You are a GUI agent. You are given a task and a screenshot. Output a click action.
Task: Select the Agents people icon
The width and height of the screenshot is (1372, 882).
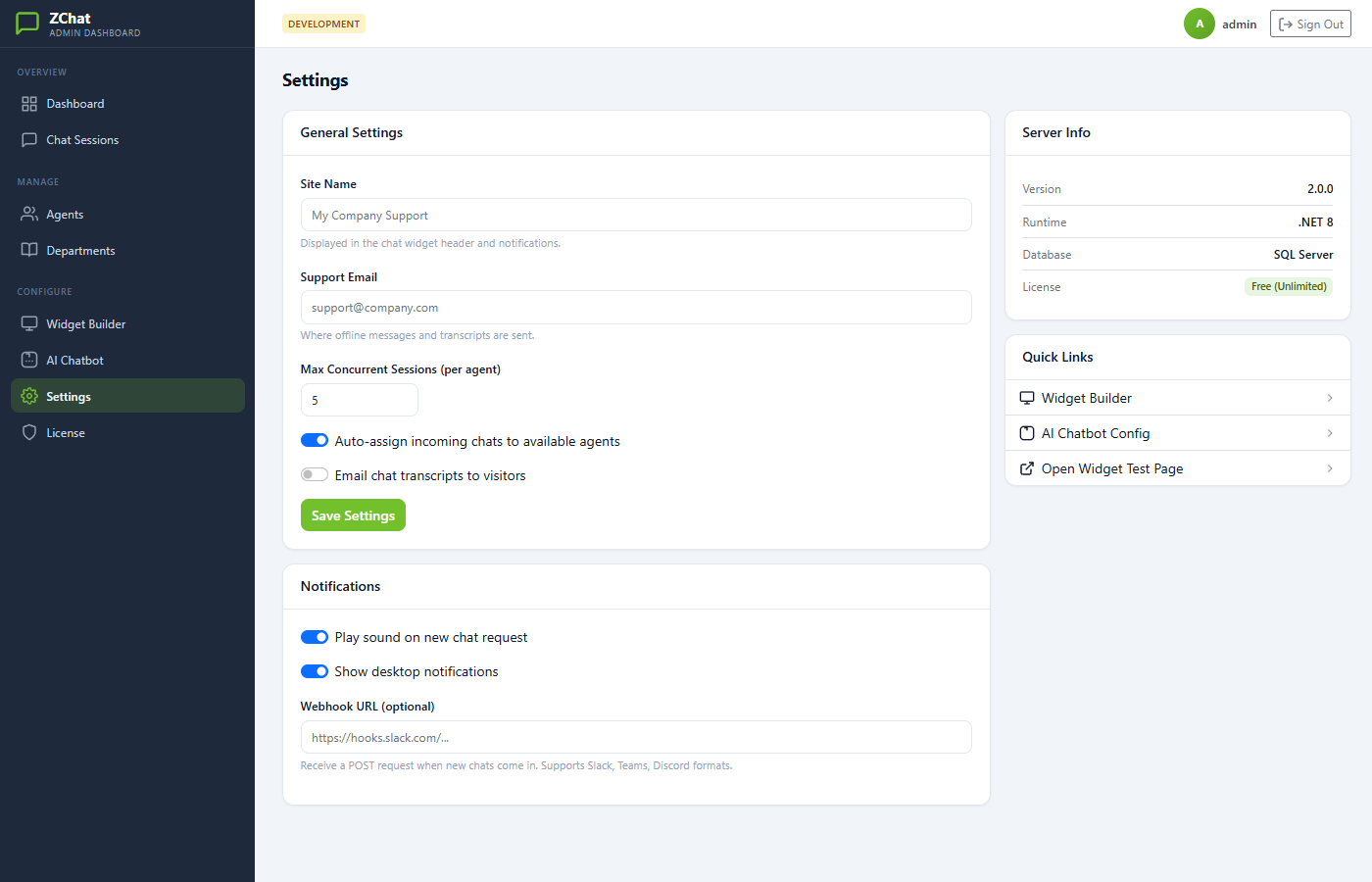29,214
